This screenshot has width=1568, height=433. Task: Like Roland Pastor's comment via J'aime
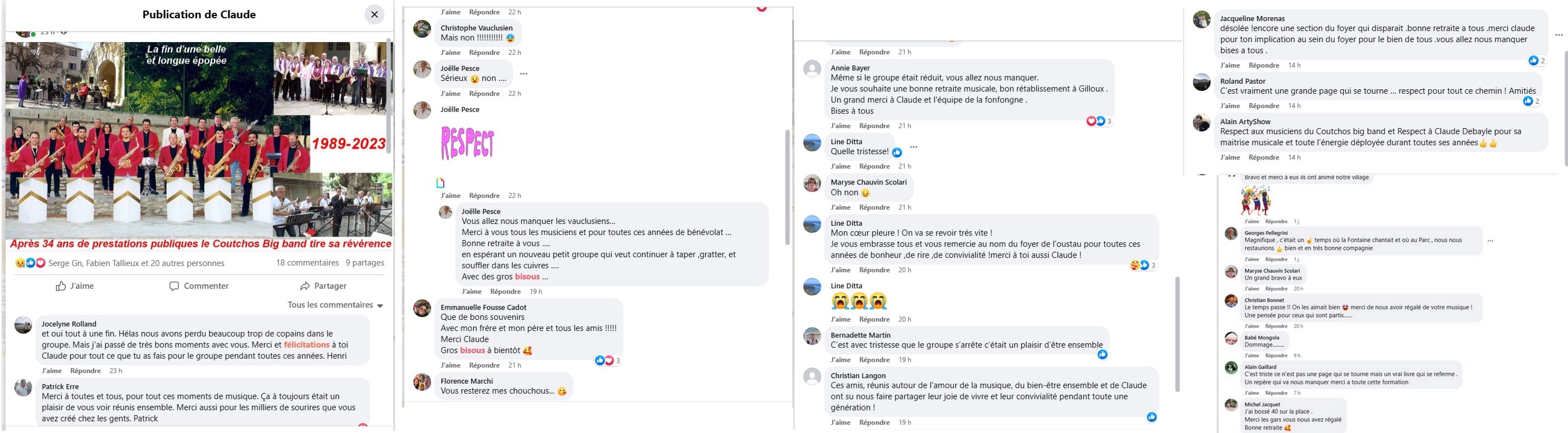coord(1230,106)
